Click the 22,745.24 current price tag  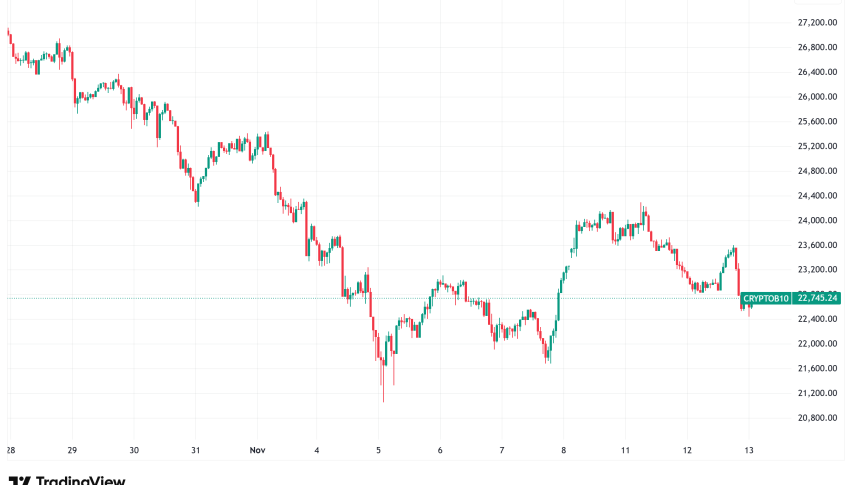pyautogui.click(x=819, y=298)
